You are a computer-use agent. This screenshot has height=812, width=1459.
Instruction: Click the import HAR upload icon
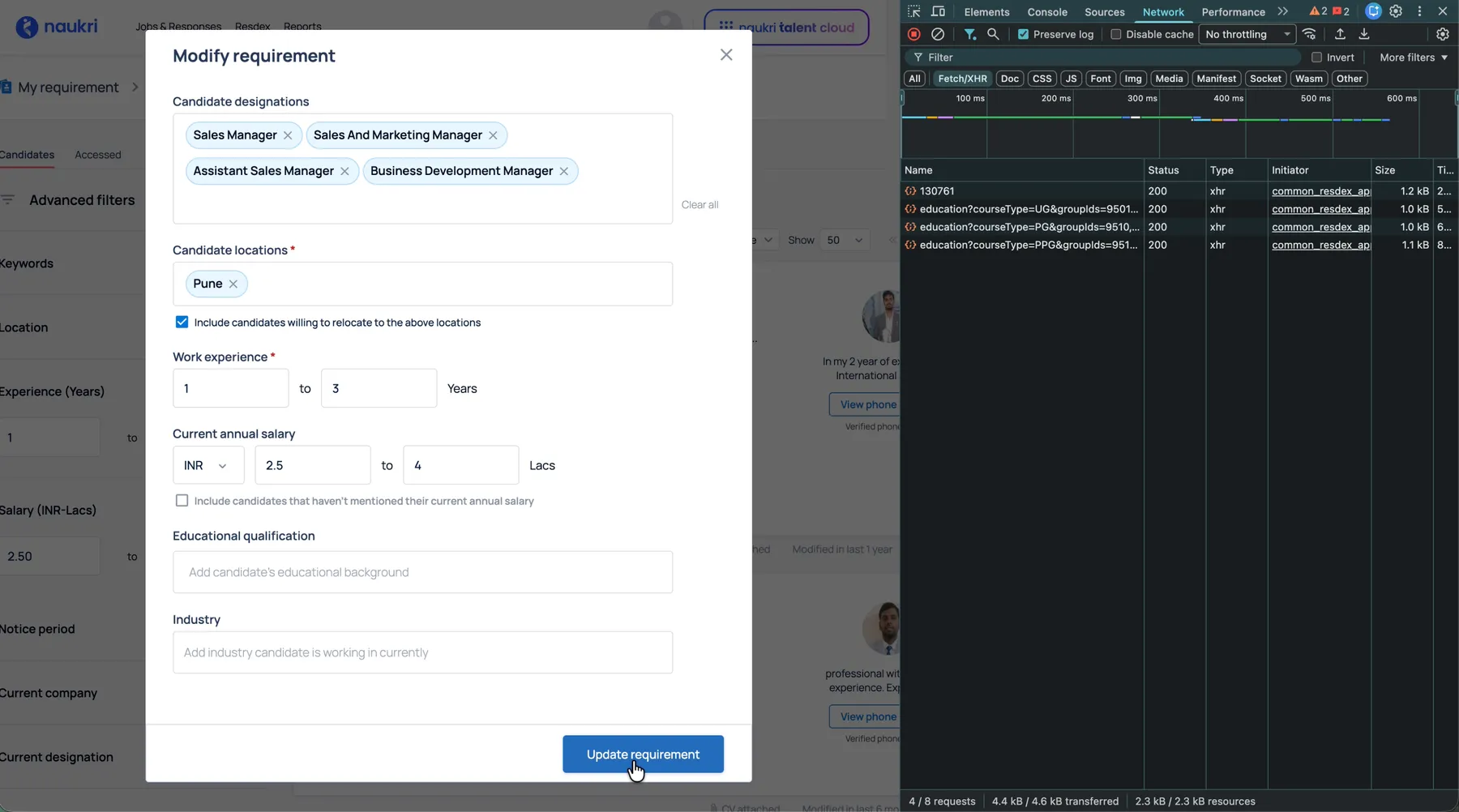[x=1340, y=34]
